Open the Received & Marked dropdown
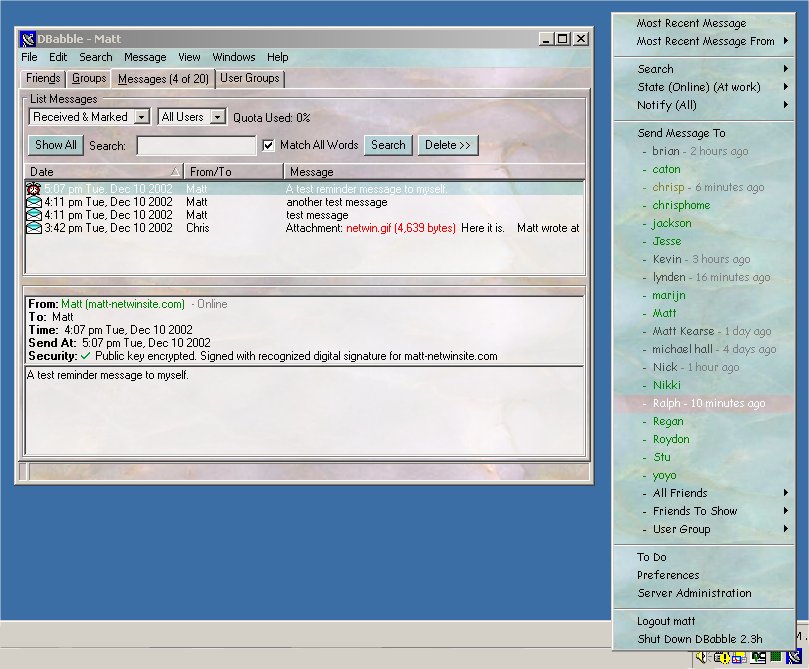 141,117
